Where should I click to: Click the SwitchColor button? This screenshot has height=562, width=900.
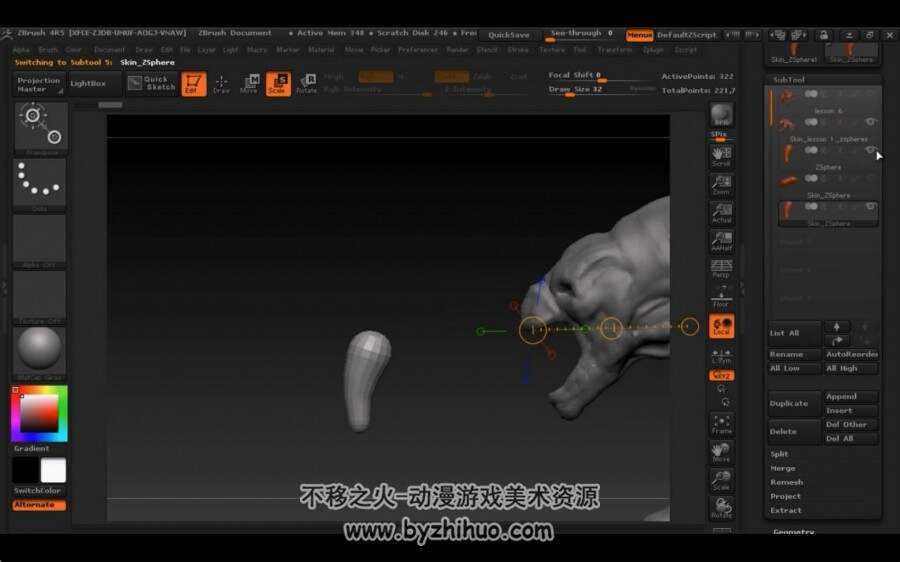(38, 491)
